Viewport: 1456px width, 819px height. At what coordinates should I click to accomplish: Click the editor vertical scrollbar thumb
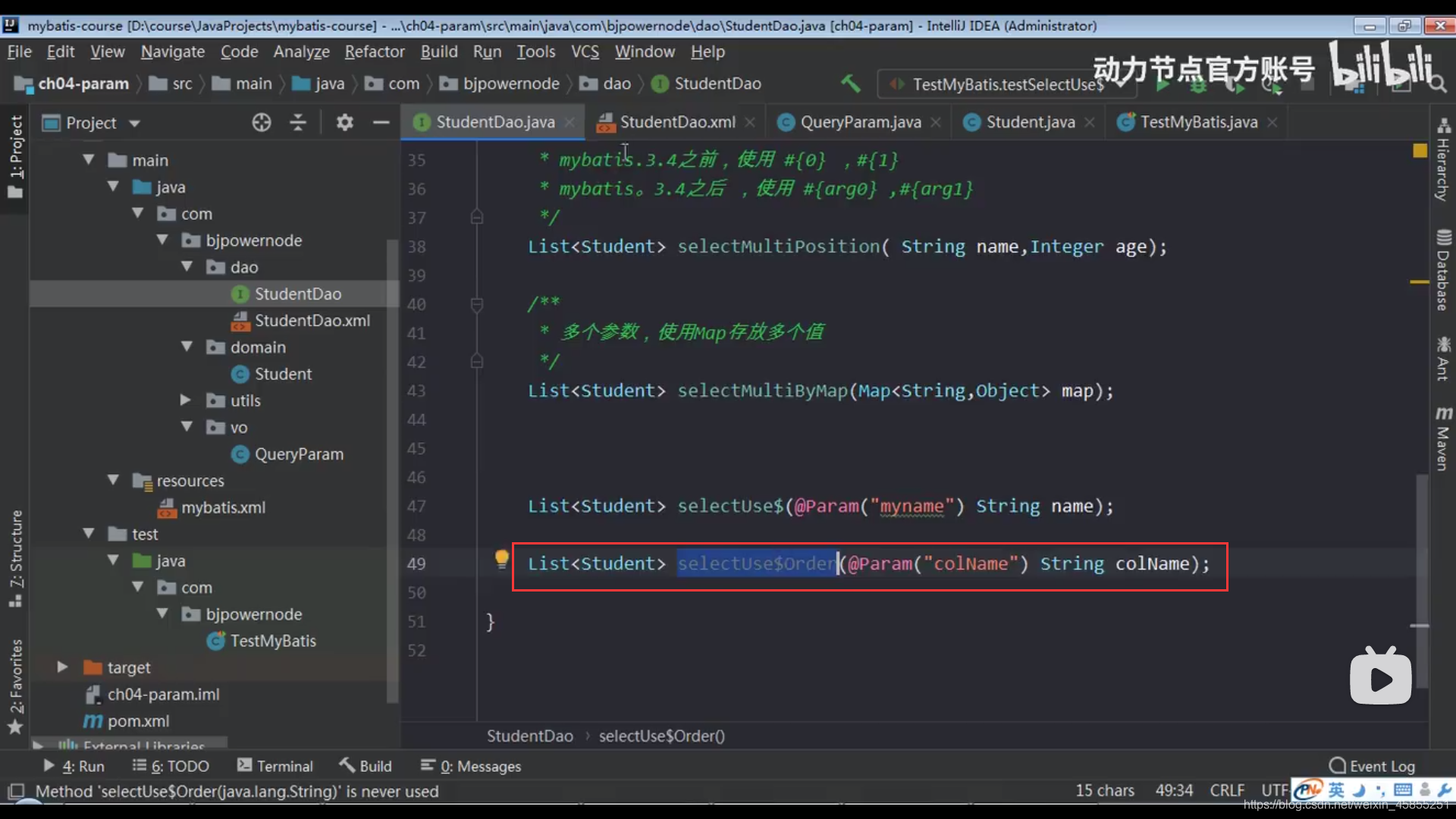point(1422,580)
